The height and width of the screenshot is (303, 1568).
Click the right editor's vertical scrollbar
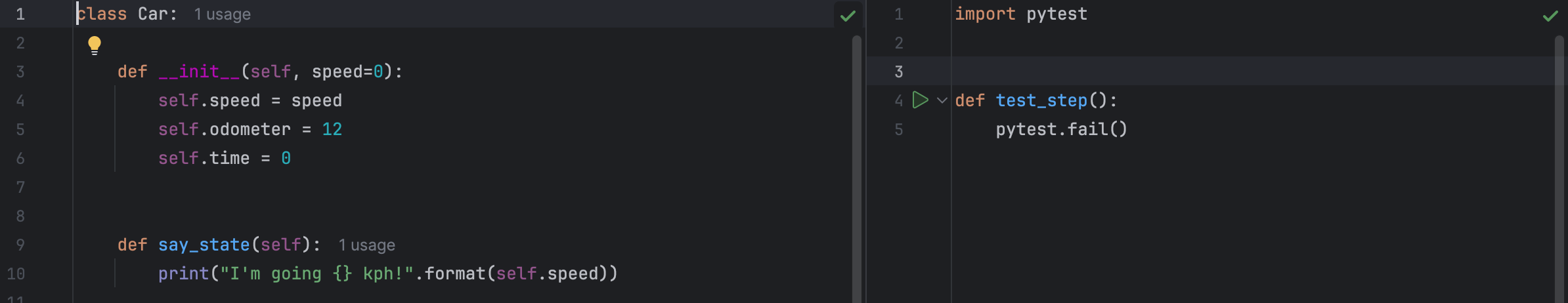coord(1559,164)
